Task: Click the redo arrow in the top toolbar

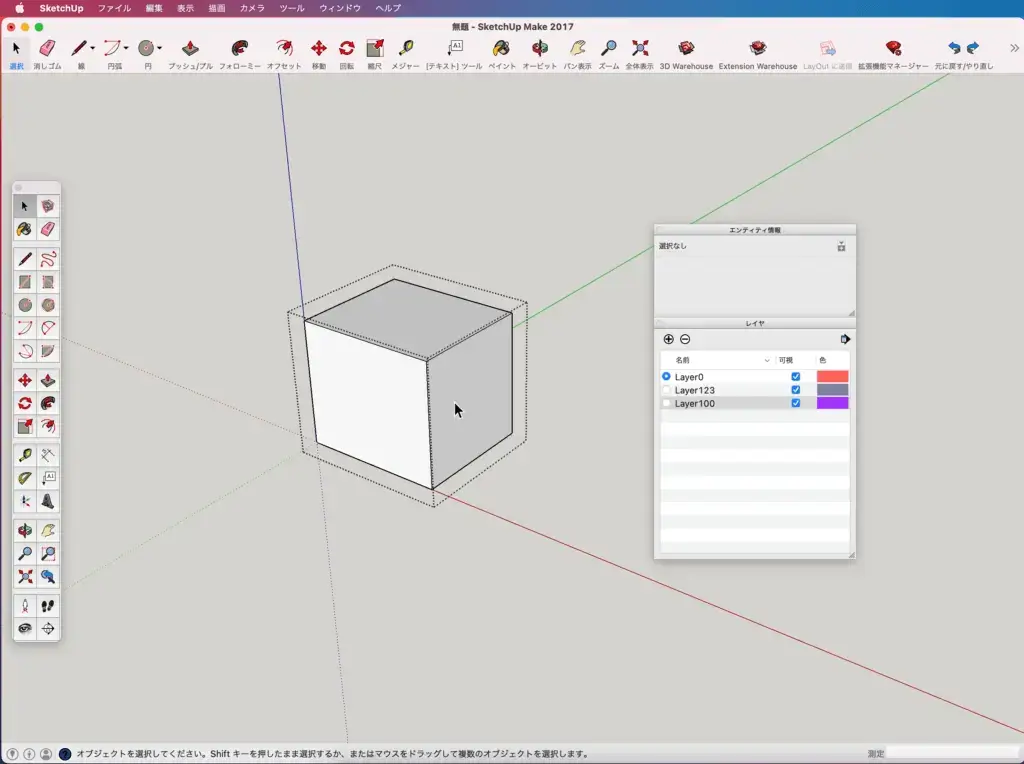Action: pyautogui.click(x=973, y=48)
